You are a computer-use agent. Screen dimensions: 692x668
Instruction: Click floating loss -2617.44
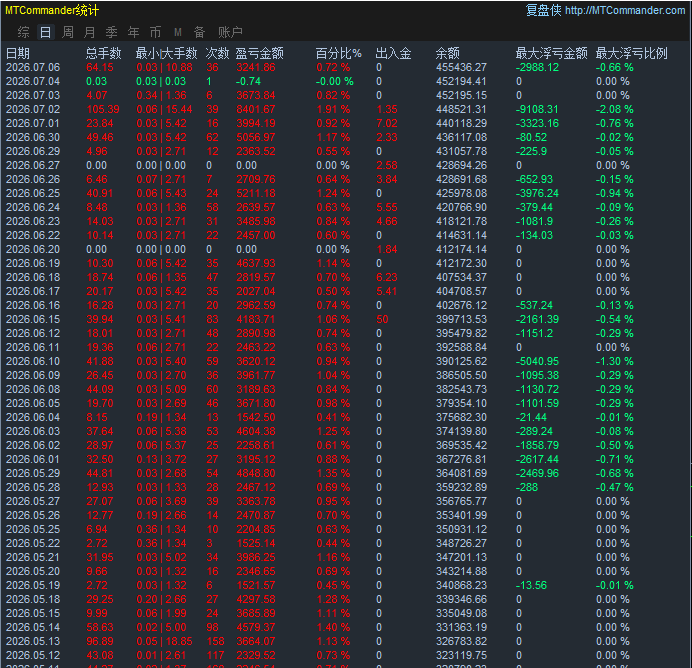click(x=537, y=459)
